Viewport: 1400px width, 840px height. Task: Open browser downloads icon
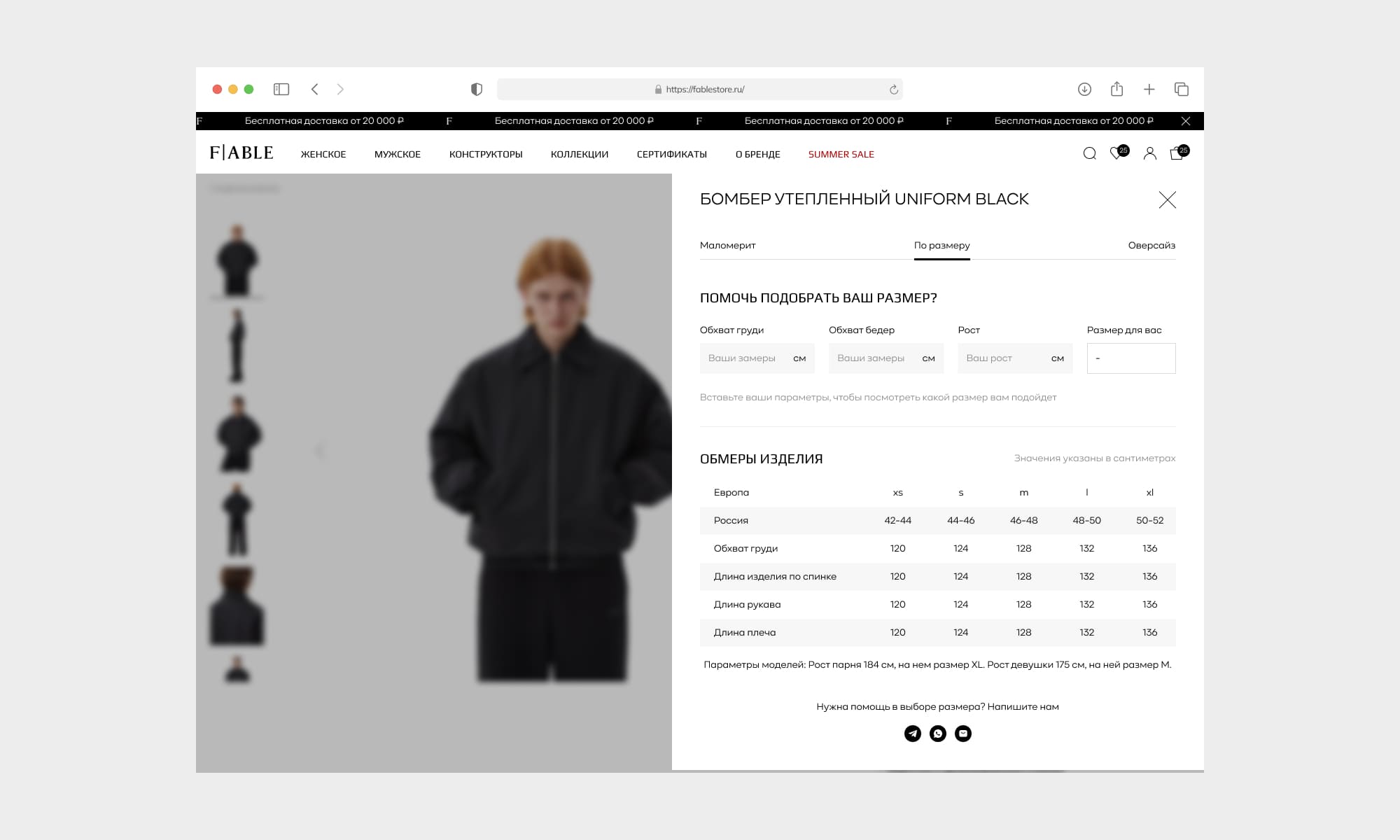[x=1084, y=89]
